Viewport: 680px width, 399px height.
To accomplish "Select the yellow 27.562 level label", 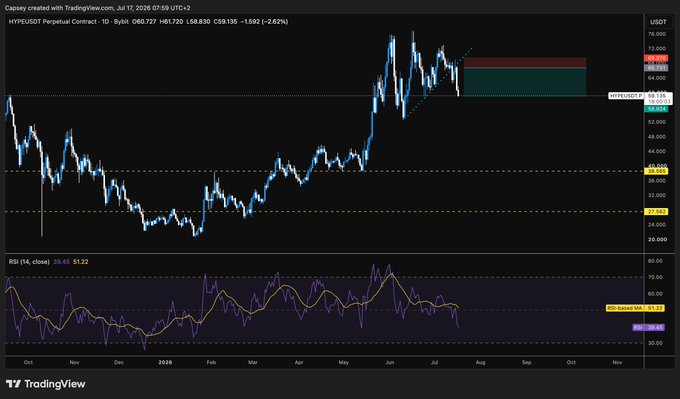I will point(656,212).
